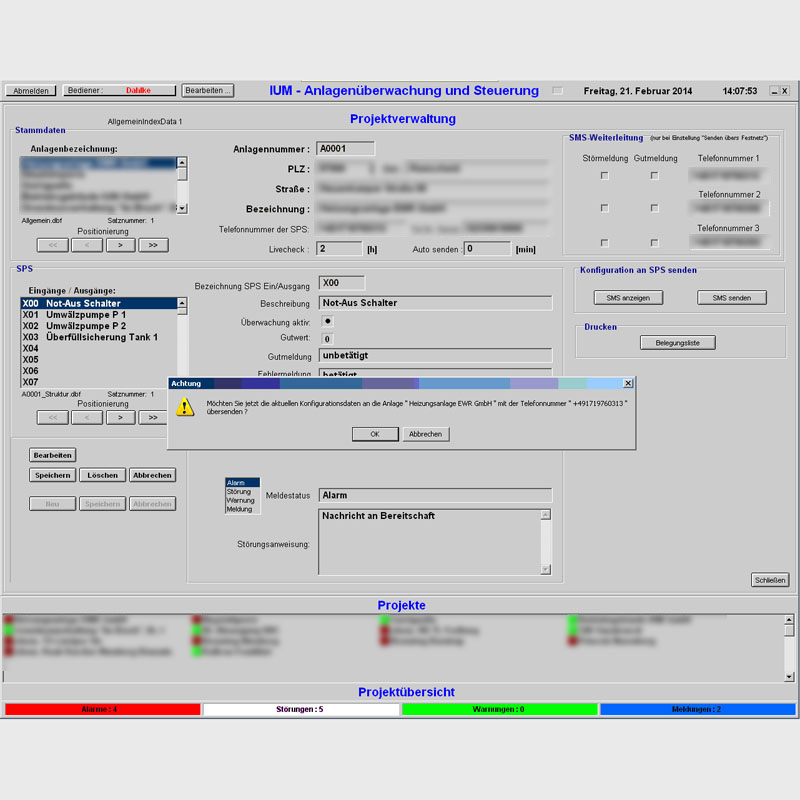Tick Gutmeldung checkbox for Telefonnummer 2
This screenshot has width=800, height=800.
[654, 208]
